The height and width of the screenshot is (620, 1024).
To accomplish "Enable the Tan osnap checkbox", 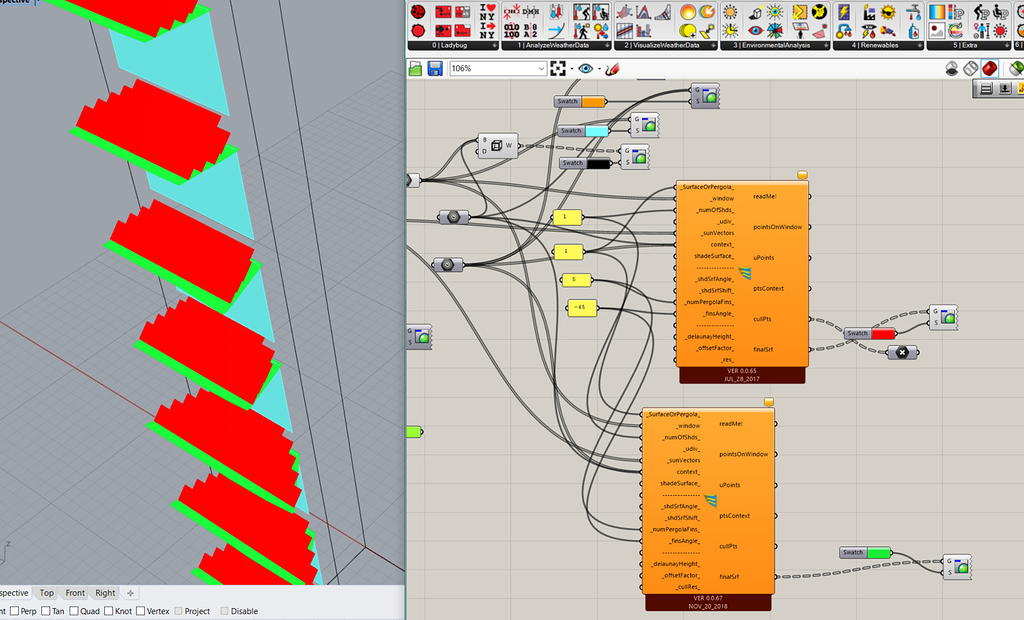I will coord(46,611).
